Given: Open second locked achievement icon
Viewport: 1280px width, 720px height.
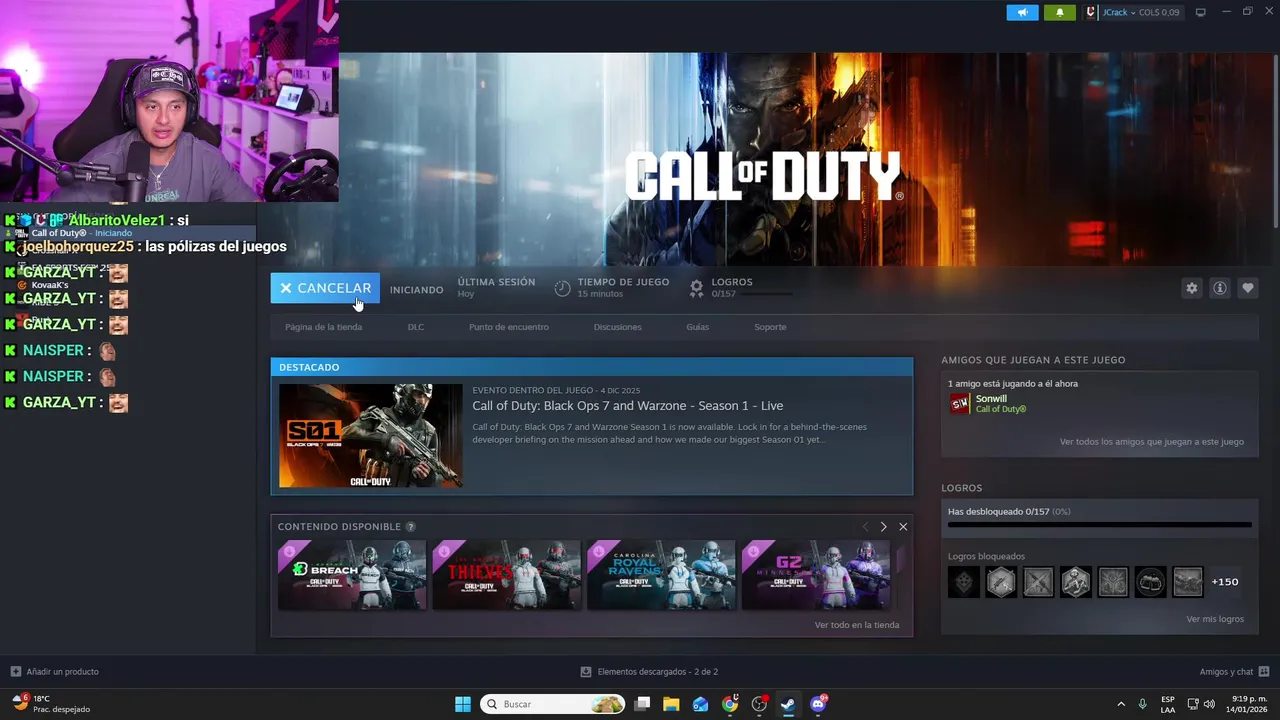Looking at the screenshot, I should (x=1001, y=582).
